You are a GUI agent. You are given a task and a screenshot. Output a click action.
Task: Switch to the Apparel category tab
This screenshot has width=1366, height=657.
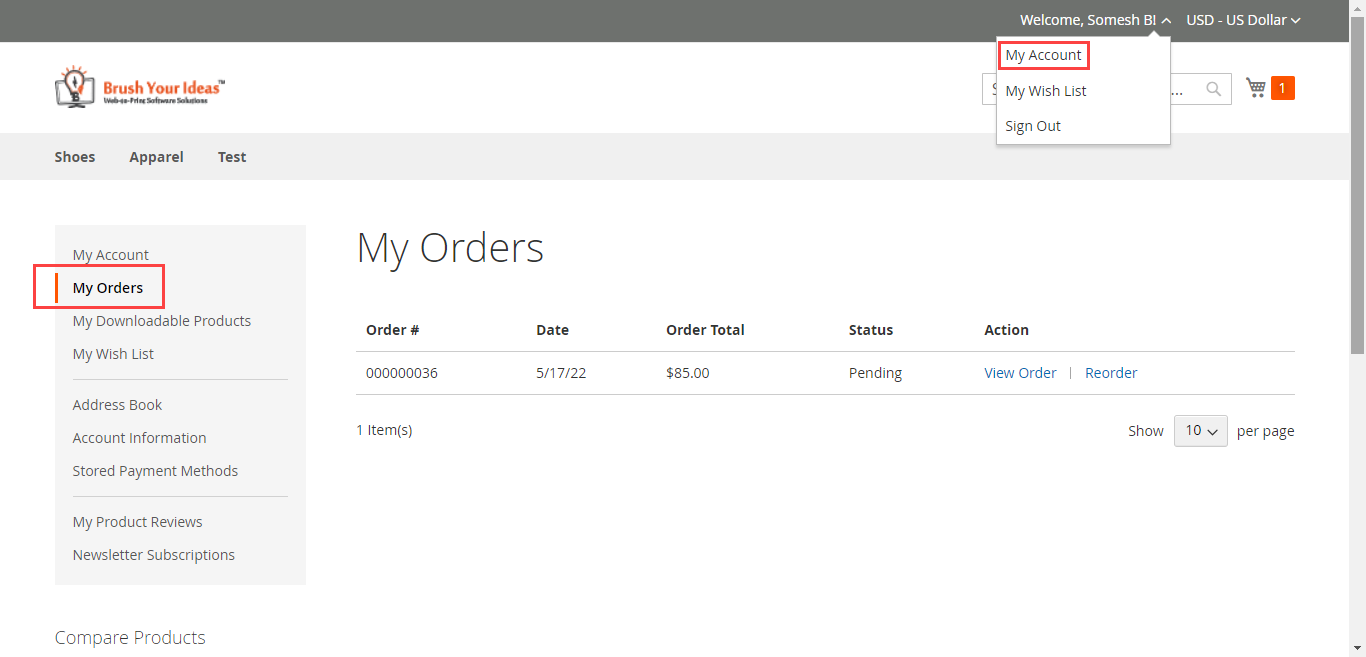(x=156, y=156)
